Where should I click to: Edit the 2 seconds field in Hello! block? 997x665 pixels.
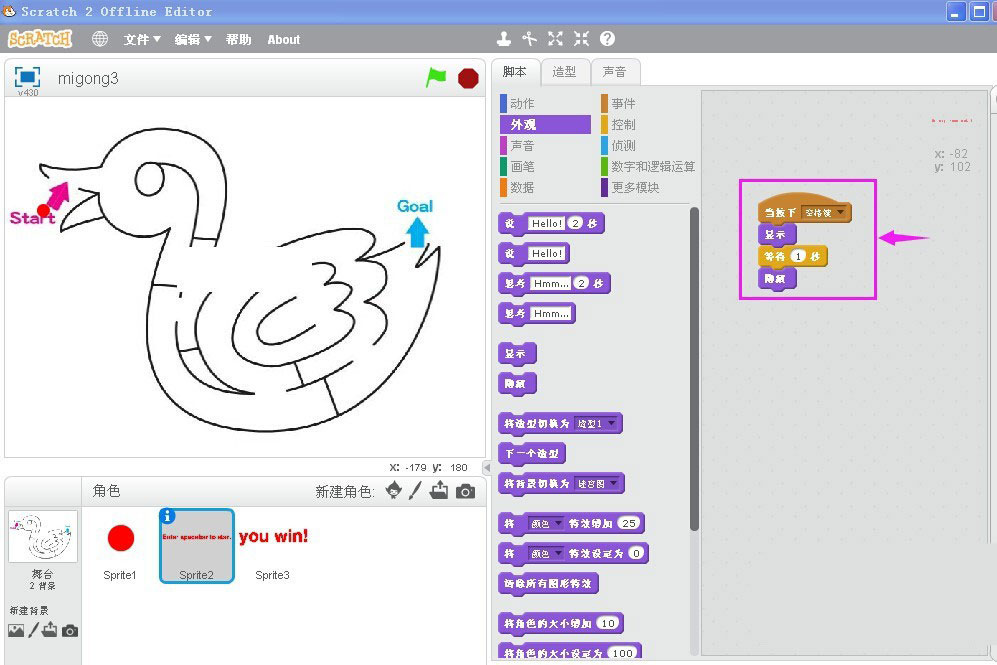(x=575, y=223)
